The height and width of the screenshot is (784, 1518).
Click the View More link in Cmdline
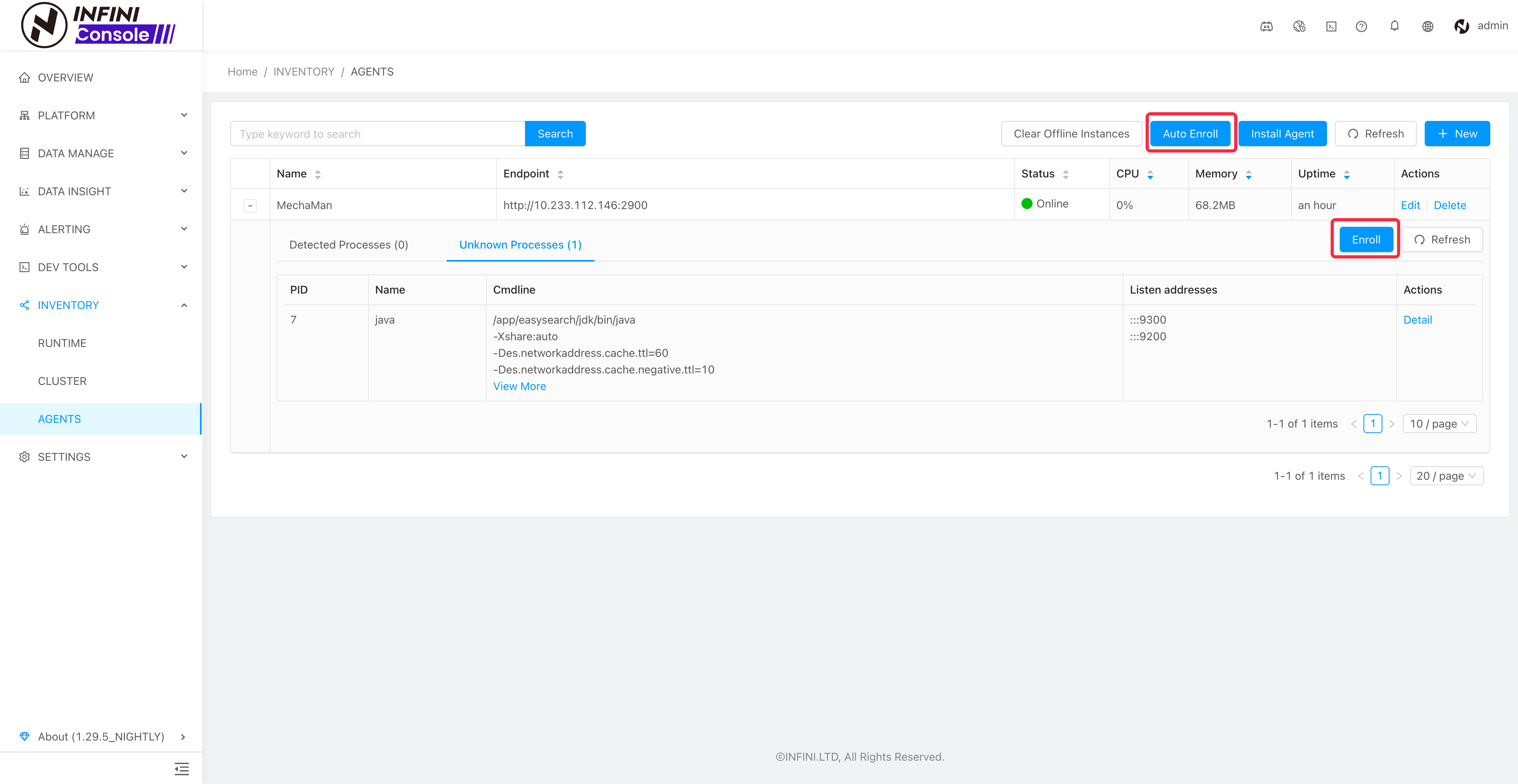pyautogui.click(x=519, y=386)
